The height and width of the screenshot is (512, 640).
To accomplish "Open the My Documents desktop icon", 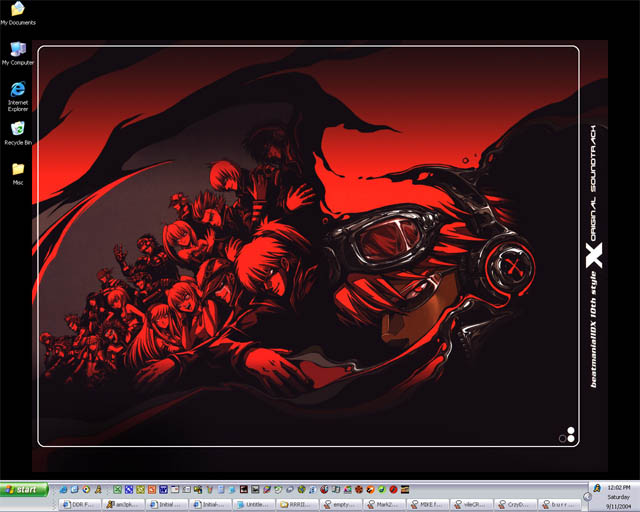I will pyautogui.click(x=18, y=13).
